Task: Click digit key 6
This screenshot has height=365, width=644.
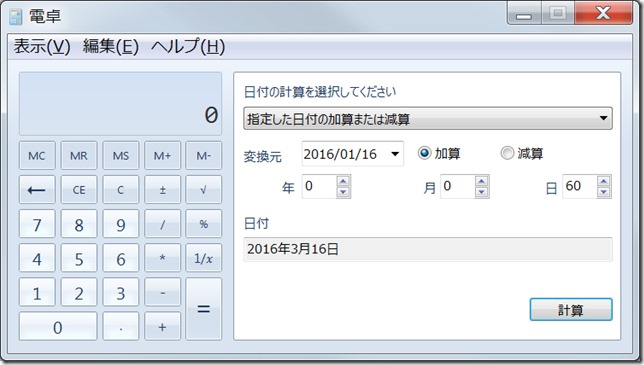Action: point(121,258)
